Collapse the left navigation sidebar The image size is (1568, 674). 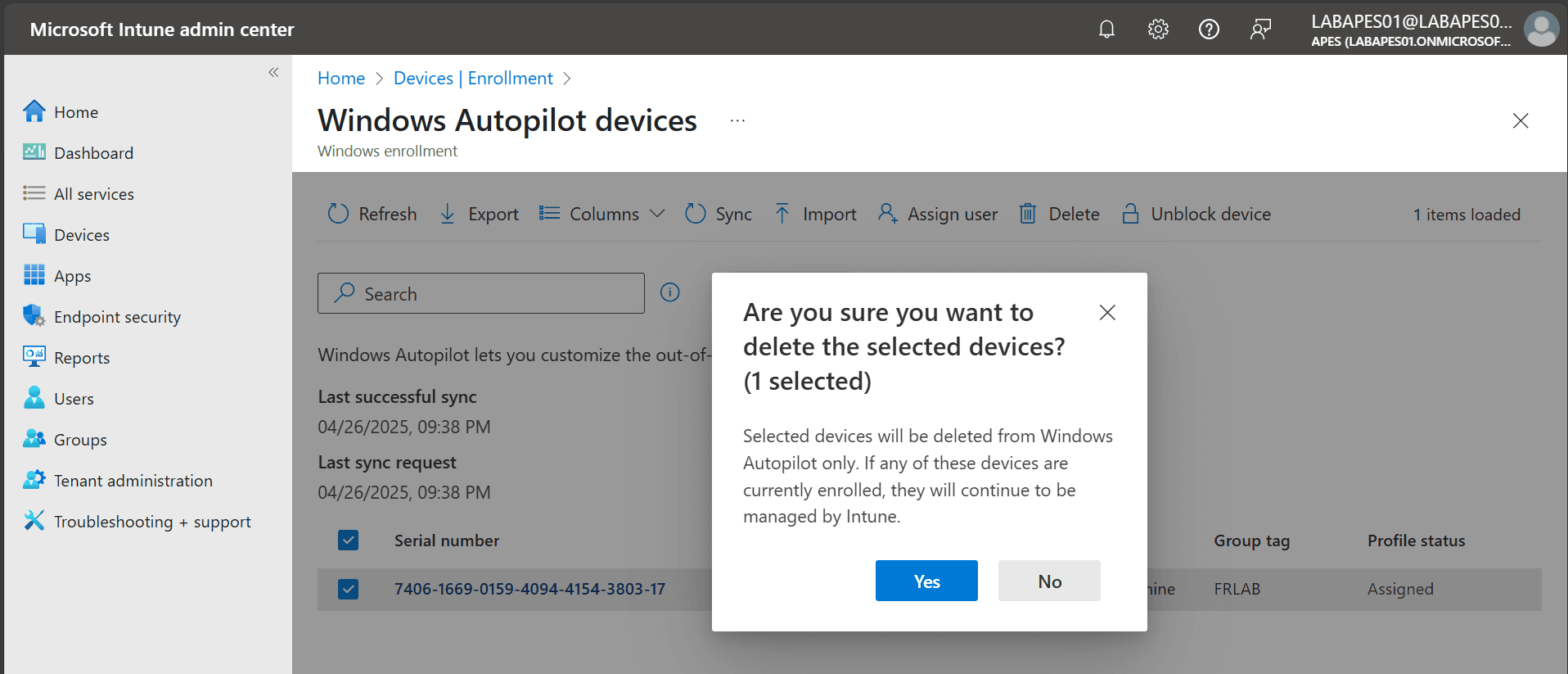tap(273, 72)
